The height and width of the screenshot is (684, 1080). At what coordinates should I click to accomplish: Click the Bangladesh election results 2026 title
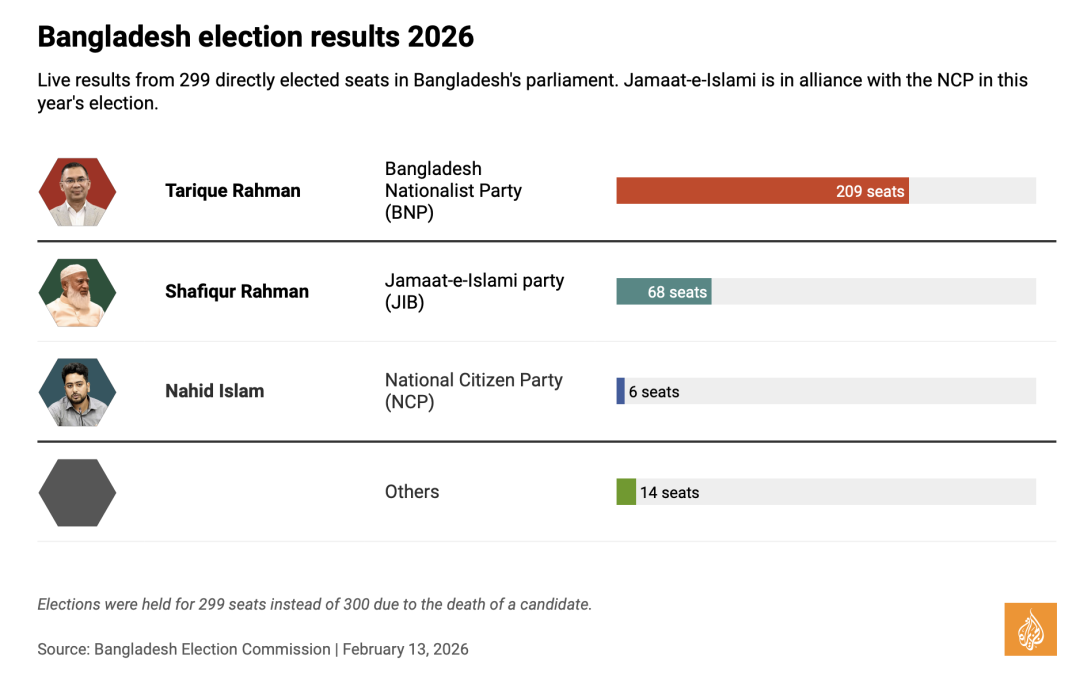click(255, 37)
